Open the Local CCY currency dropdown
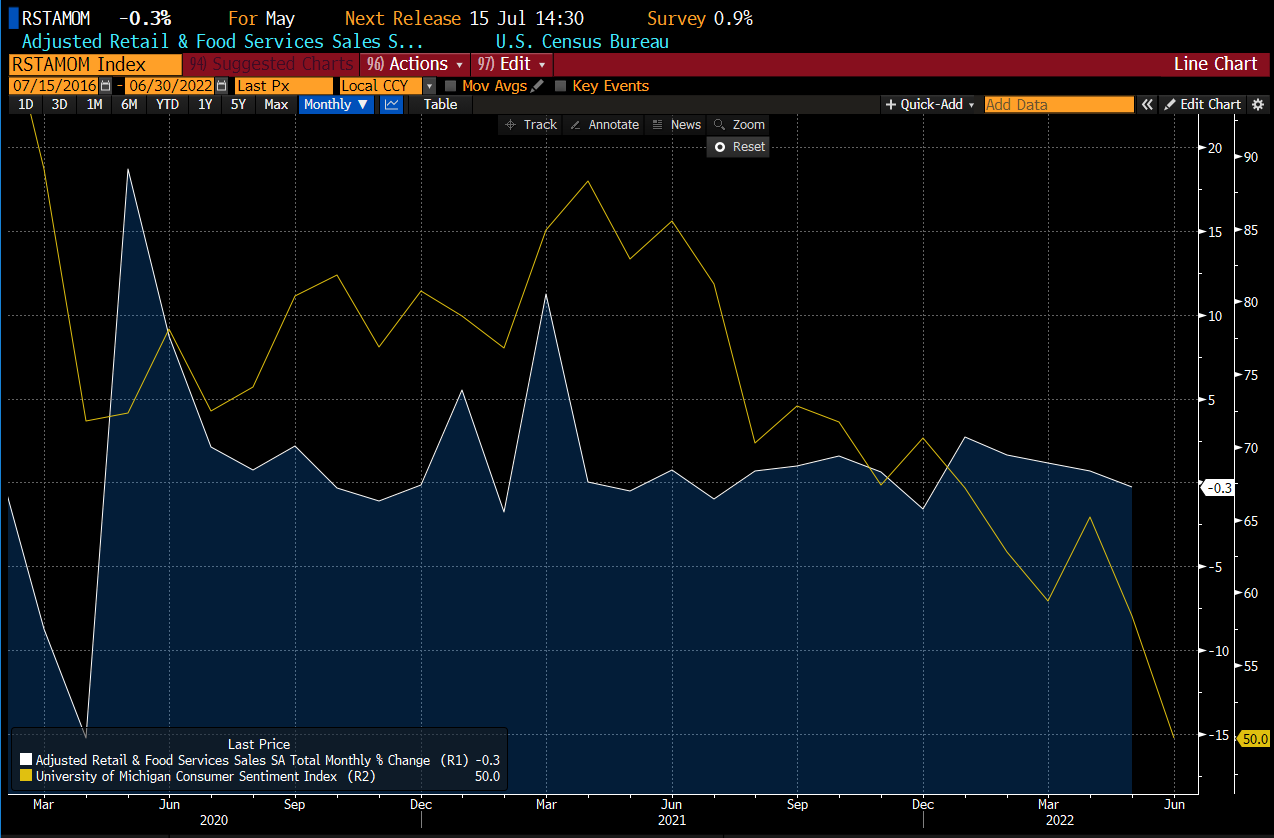The width and height of the screenshot is (1274, 838). (x=429, y=86)
